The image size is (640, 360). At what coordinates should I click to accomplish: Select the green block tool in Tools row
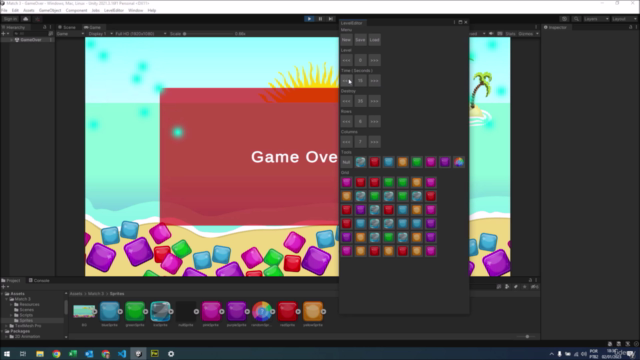[417, 162]
